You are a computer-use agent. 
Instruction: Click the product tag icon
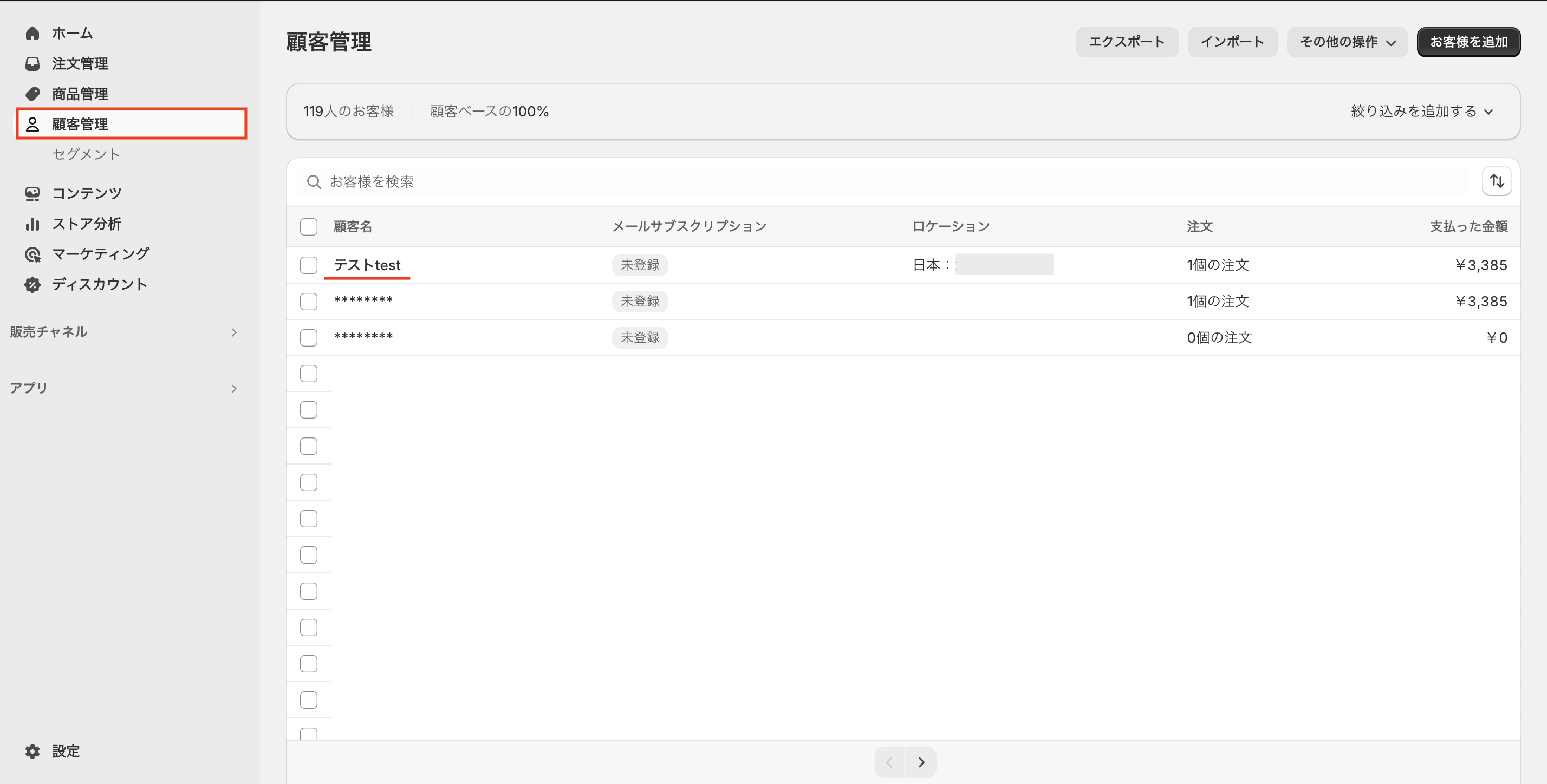(32, 94)
